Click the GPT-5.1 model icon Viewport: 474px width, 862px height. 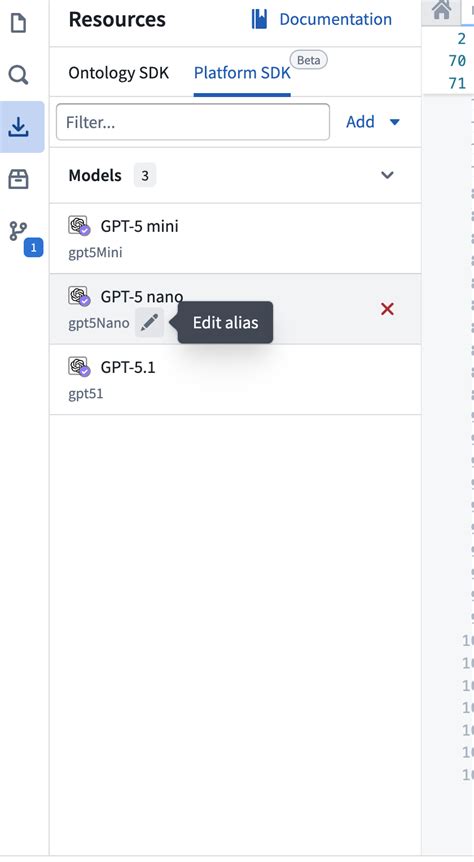point(79,366)
